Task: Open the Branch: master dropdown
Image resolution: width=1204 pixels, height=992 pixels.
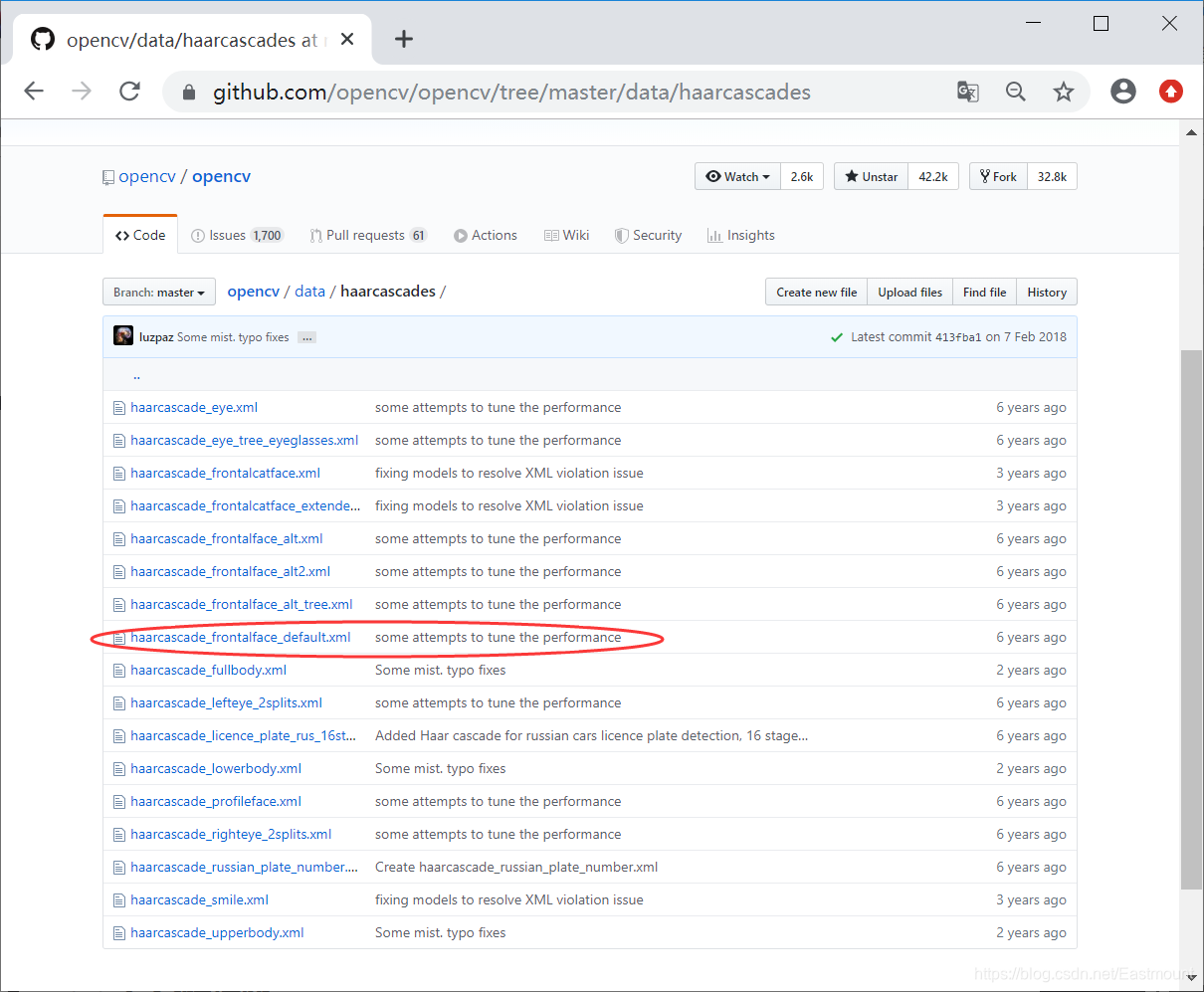Action: click(159, 292)
